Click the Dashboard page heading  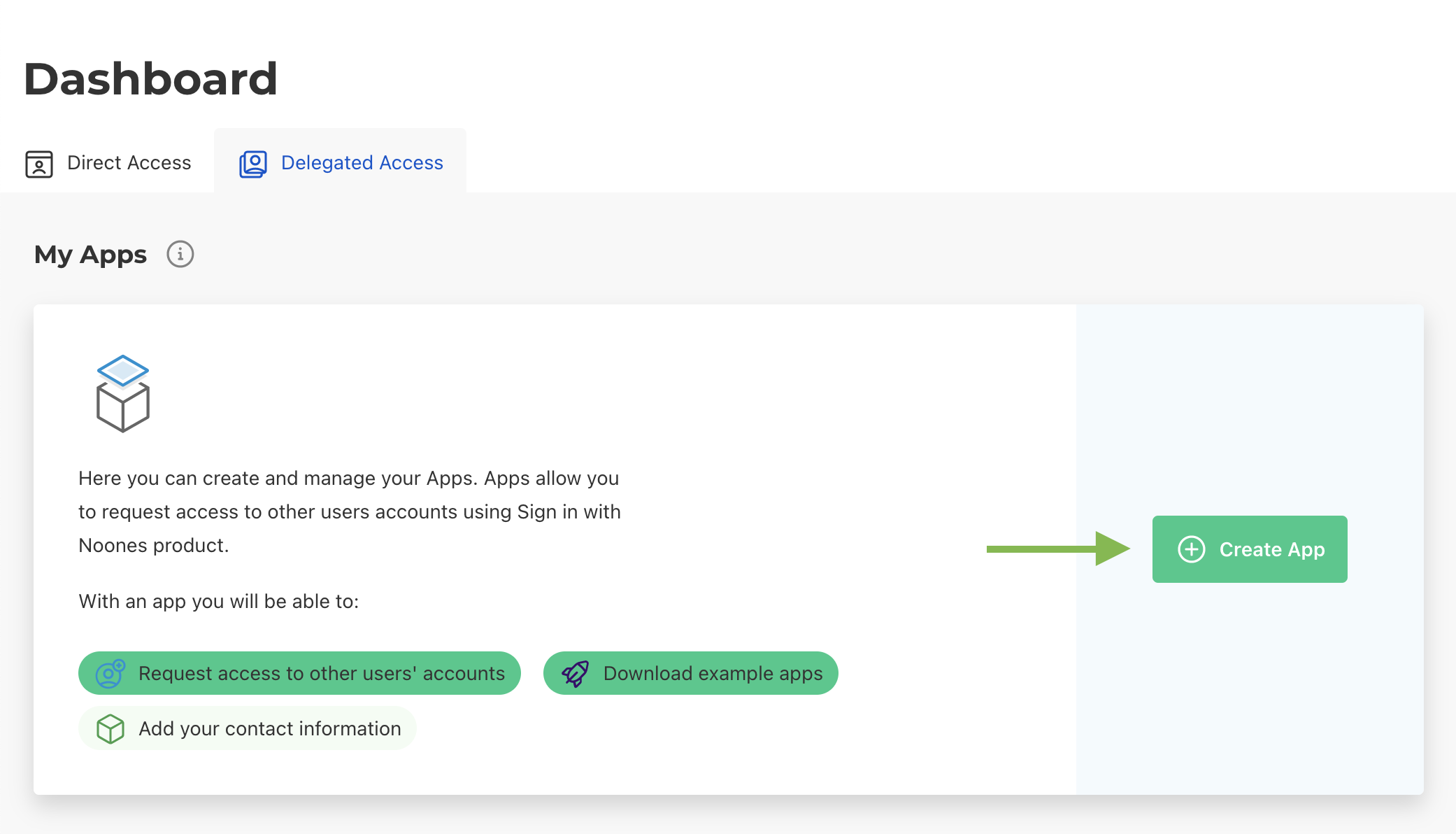(150, 78)
